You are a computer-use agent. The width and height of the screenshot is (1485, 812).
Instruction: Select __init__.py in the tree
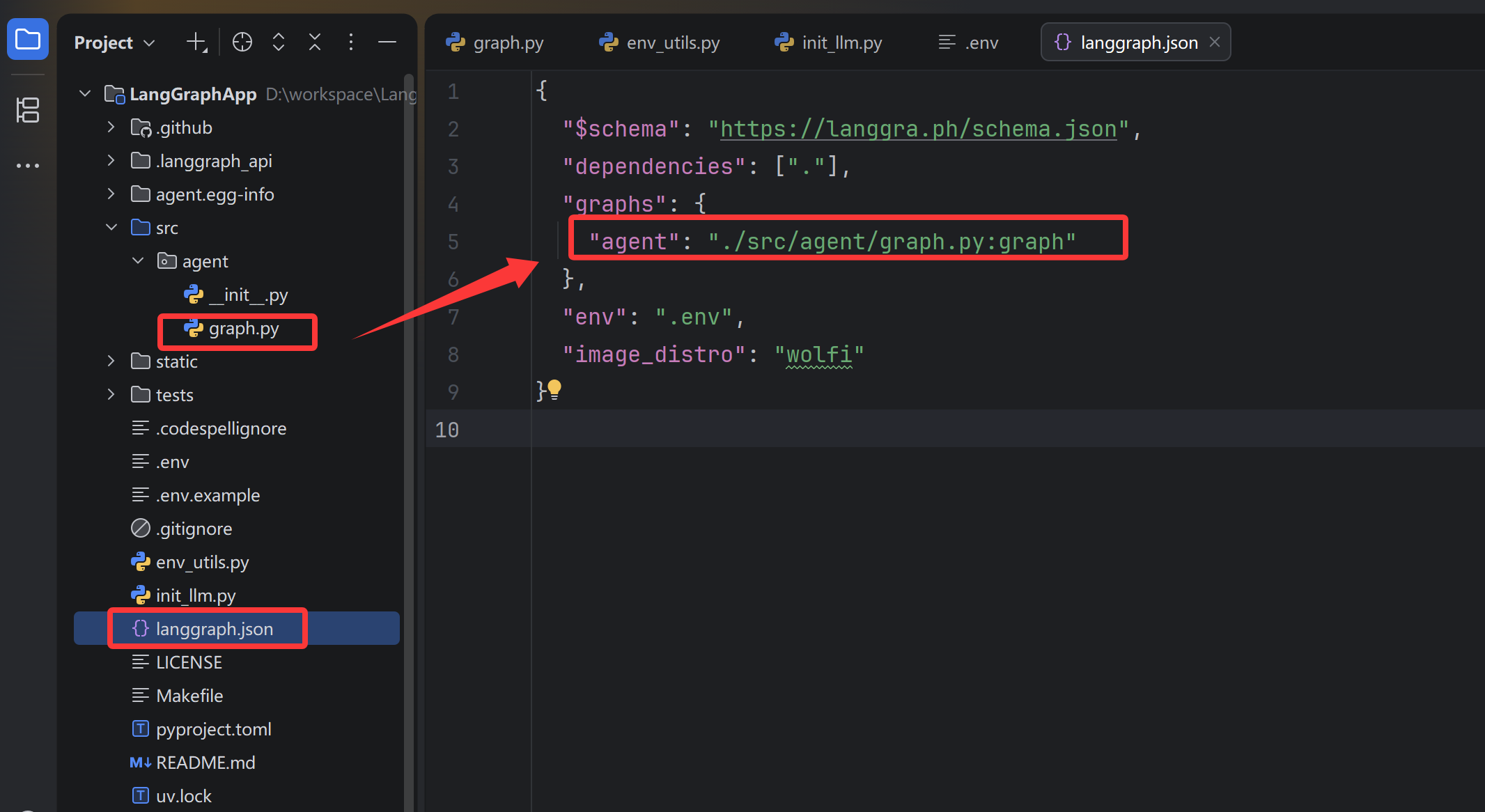coord(237,295)
